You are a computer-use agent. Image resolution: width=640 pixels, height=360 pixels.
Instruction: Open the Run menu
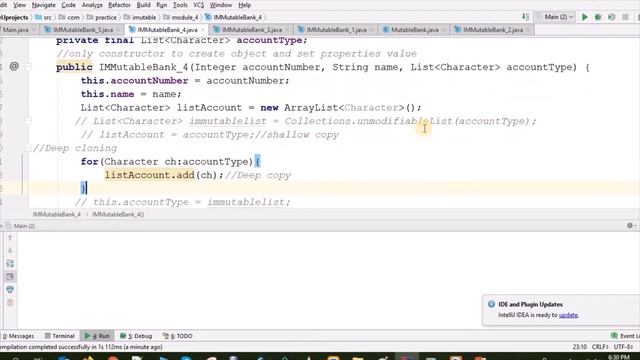click(x=162, y=5)
